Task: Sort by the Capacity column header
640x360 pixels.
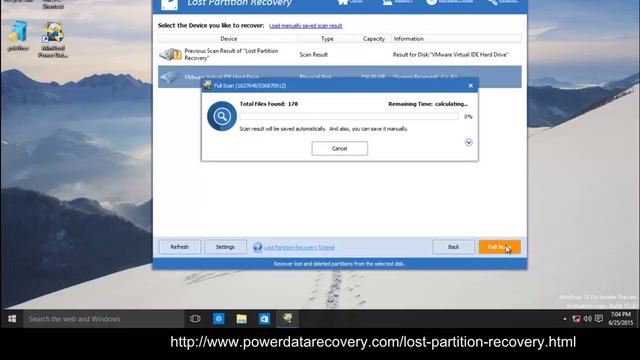Action: (374, 39)
